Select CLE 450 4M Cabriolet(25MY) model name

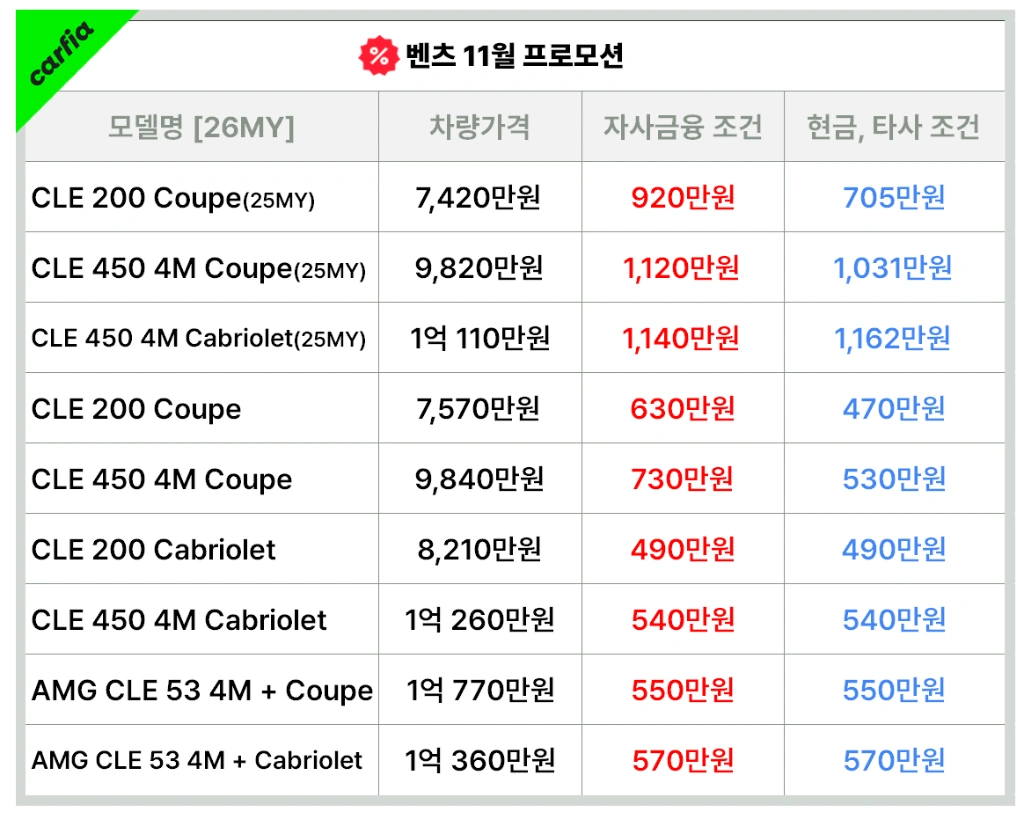tap(198, 339)
